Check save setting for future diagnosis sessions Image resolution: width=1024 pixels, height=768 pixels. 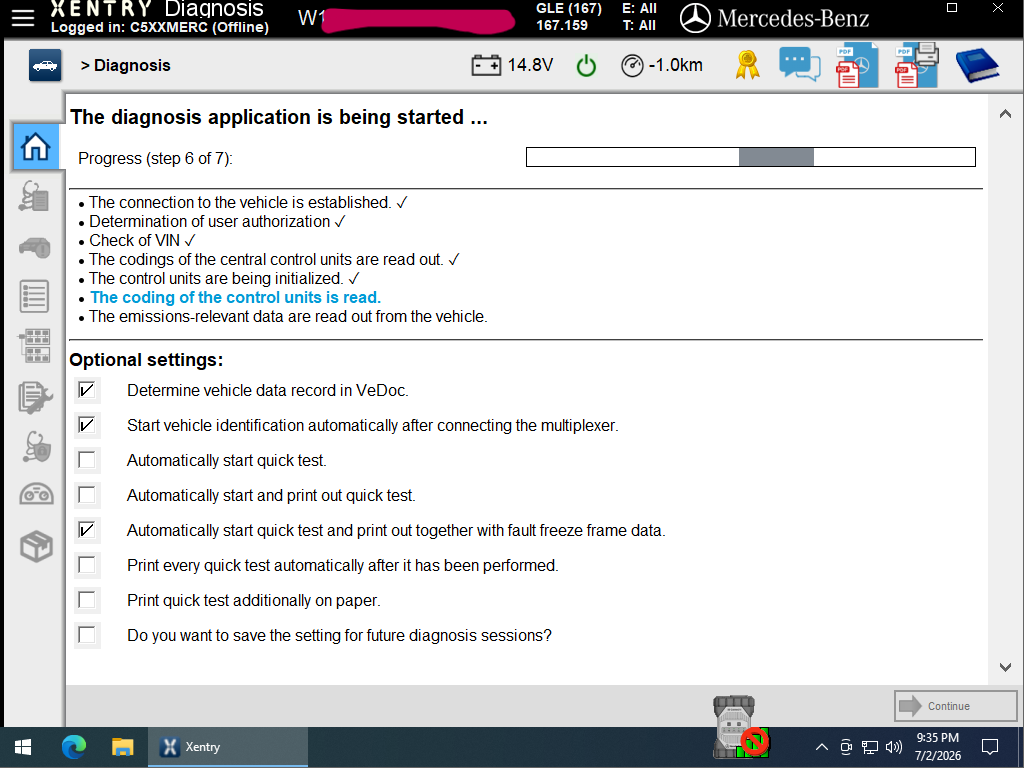point(87,635)
